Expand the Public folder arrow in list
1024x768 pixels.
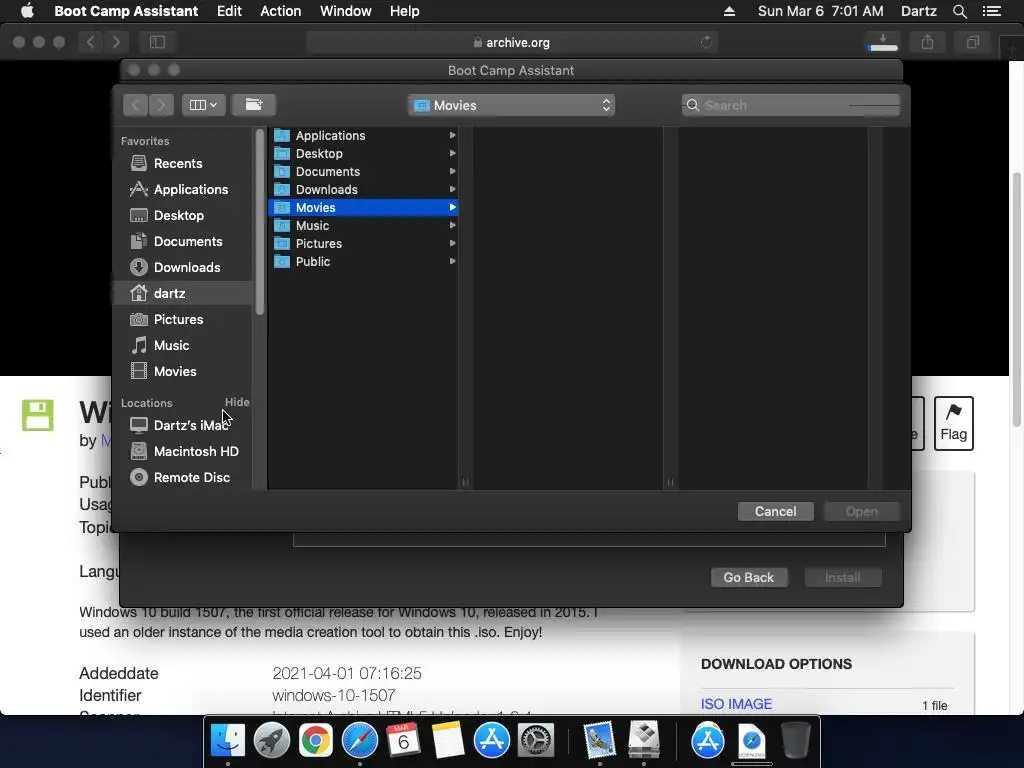452,261
